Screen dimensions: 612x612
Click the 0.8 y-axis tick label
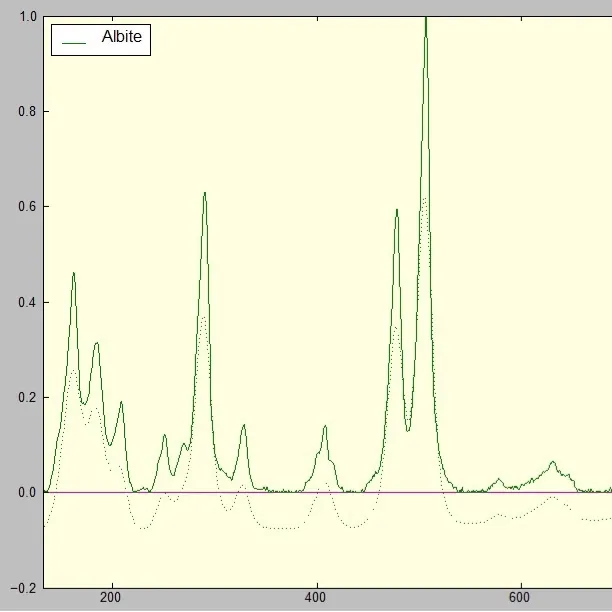click(x=28, y=112)
